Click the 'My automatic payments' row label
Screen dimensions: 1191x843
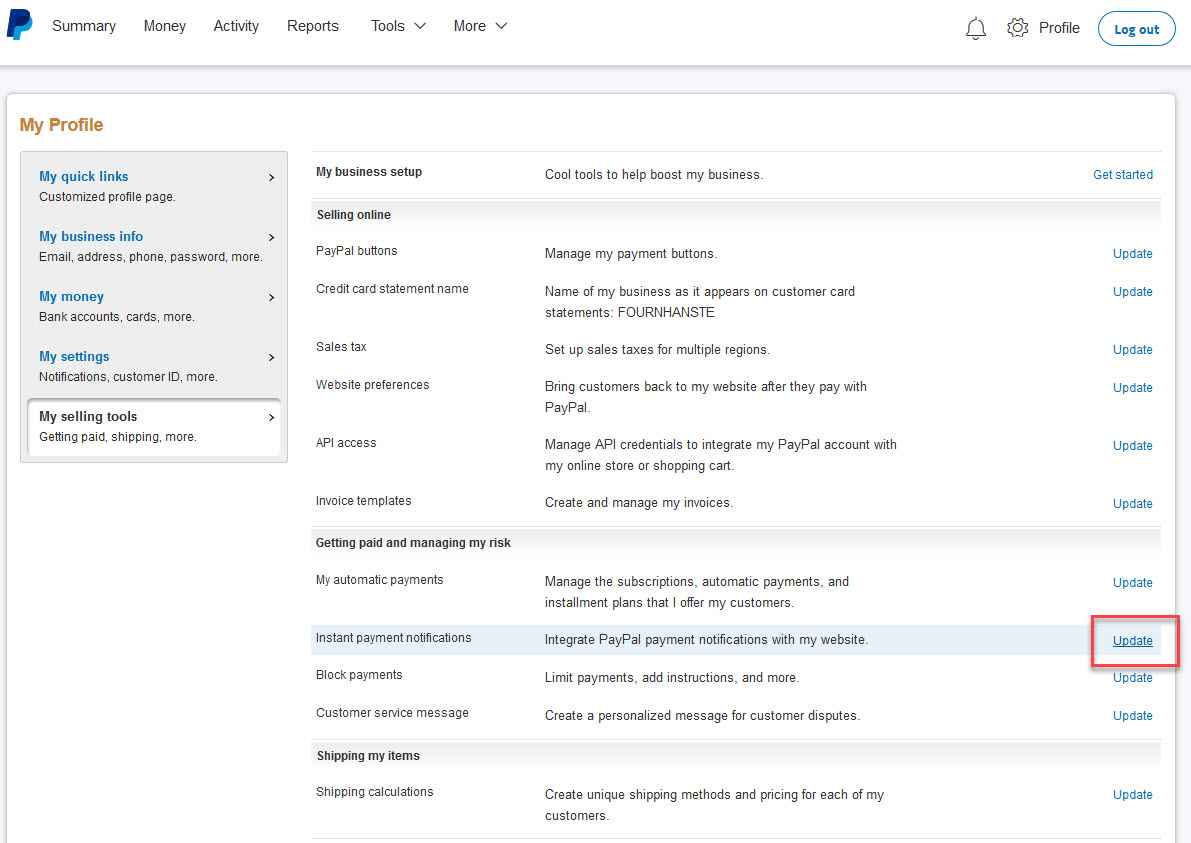pyautogui.click(x=380, y=579)
